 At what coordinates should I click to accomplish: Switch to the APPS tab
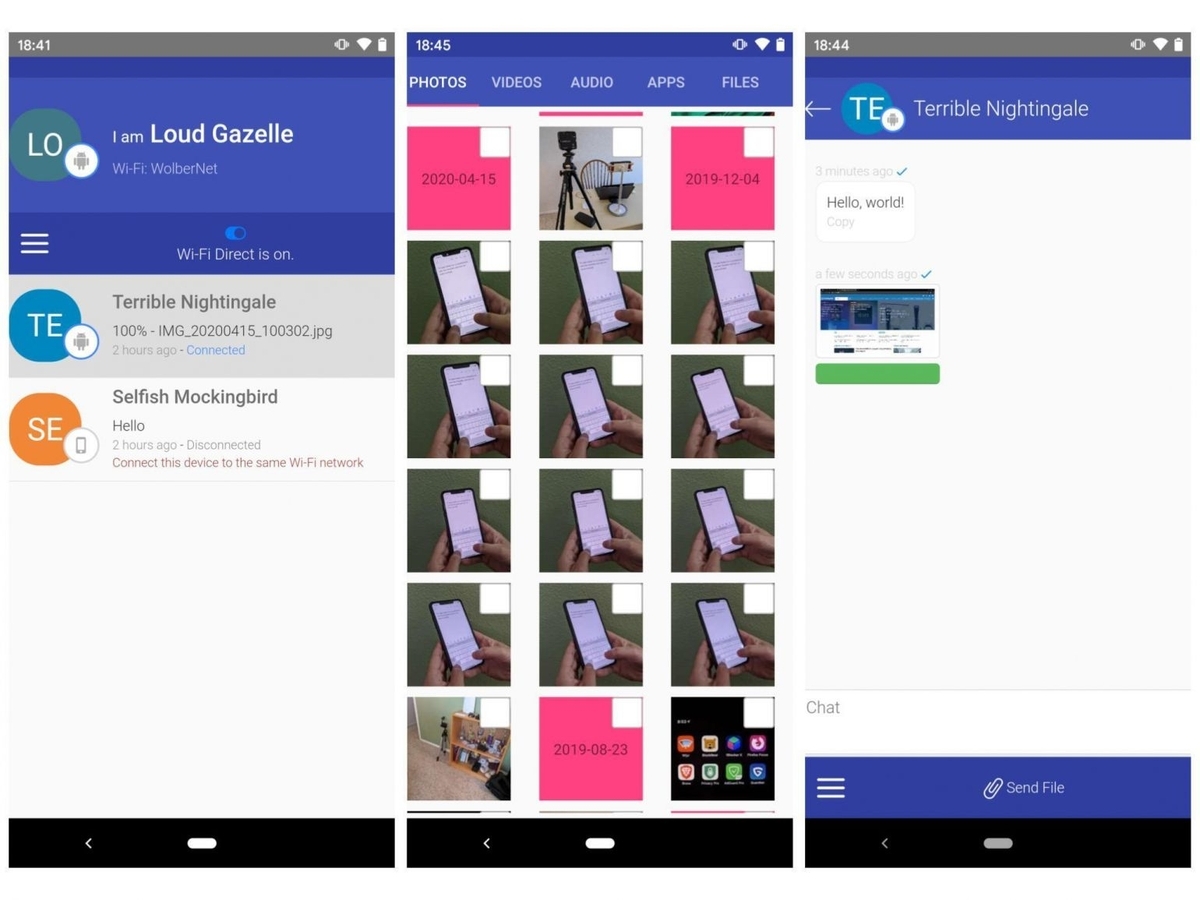click(x=665, y=83)
